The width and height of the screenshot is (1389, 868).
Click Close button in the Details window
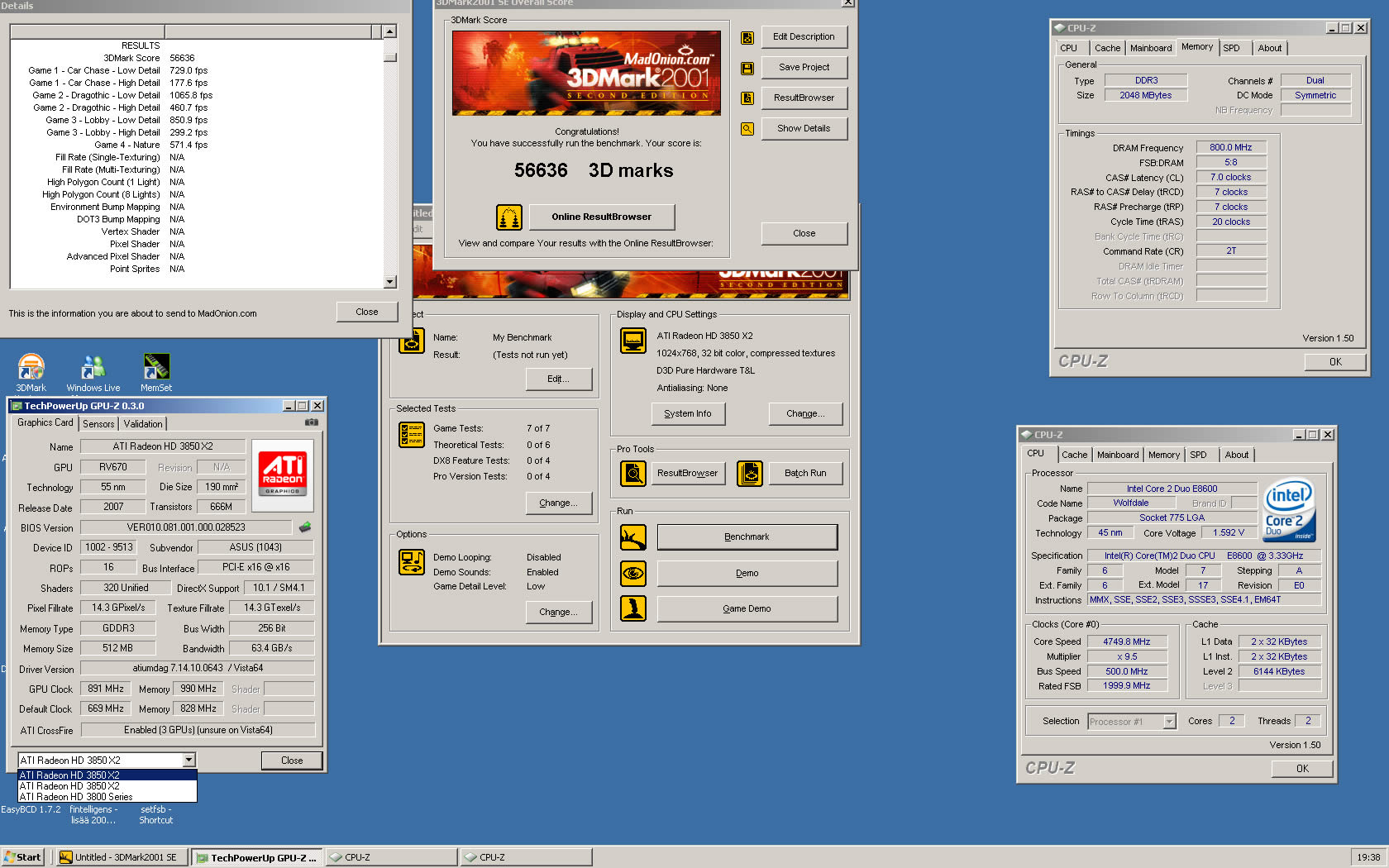tap(367, 312)
